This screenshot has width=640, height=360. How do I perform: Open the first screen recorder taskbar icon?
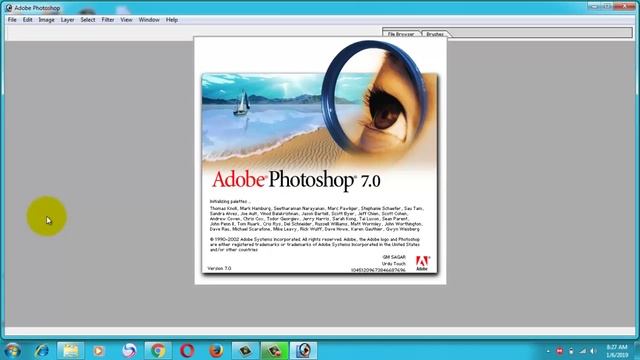pyautogui.click(x=245, y=350)
